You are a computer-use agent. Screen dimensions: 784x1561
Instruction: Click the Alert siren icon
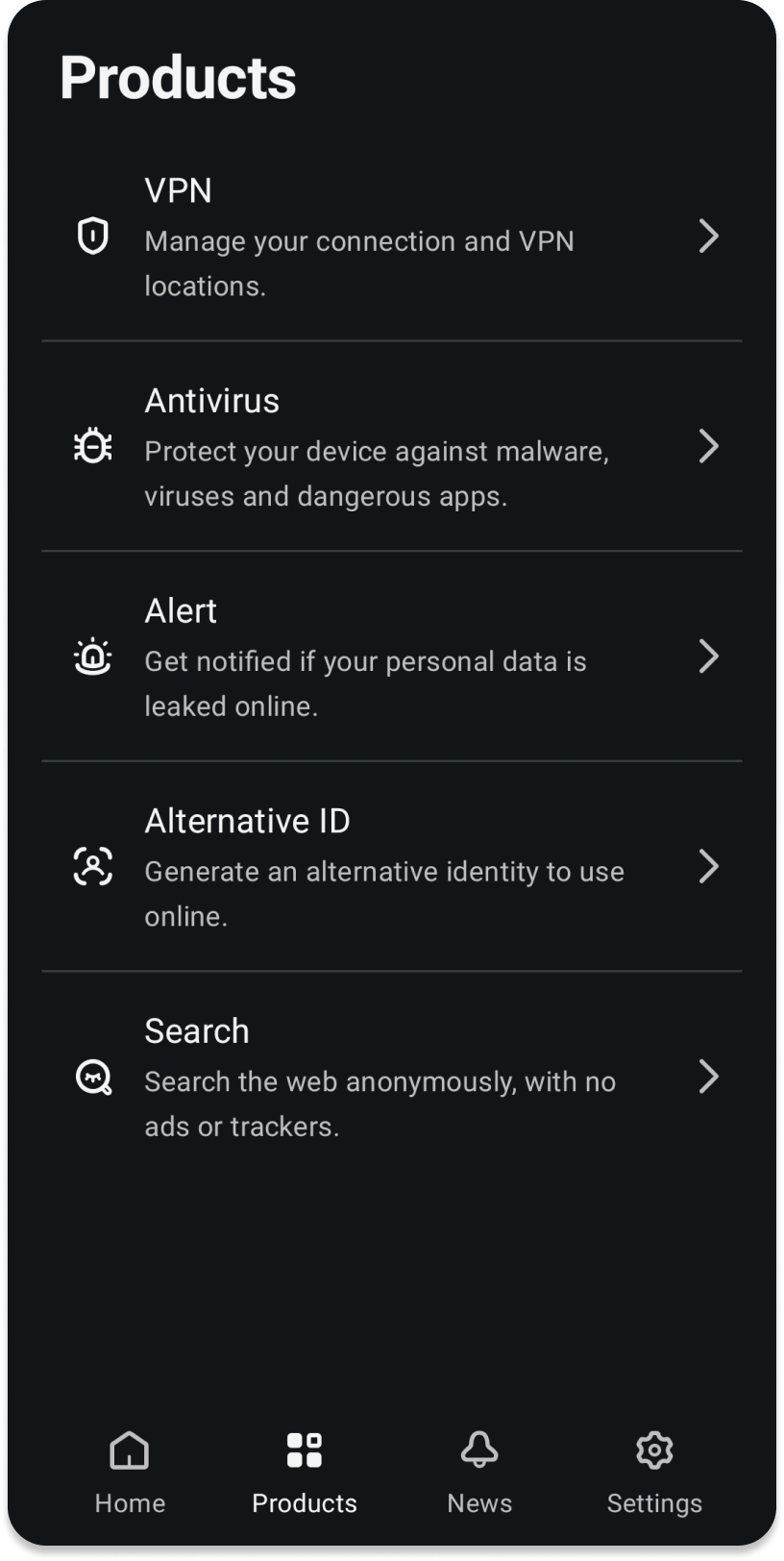(93, 657)
